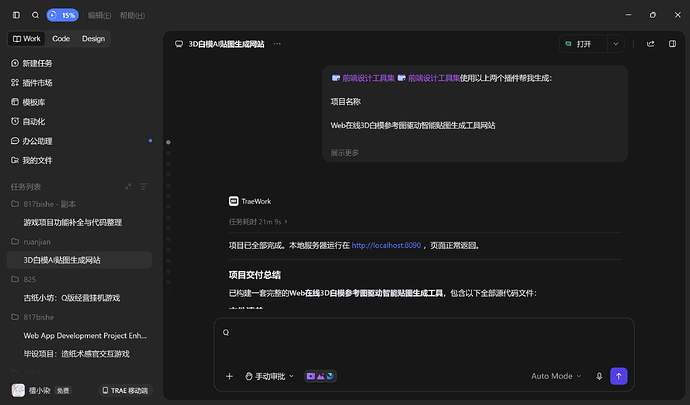
Task: Switch to the Design tab
Action: click(93, 39)
